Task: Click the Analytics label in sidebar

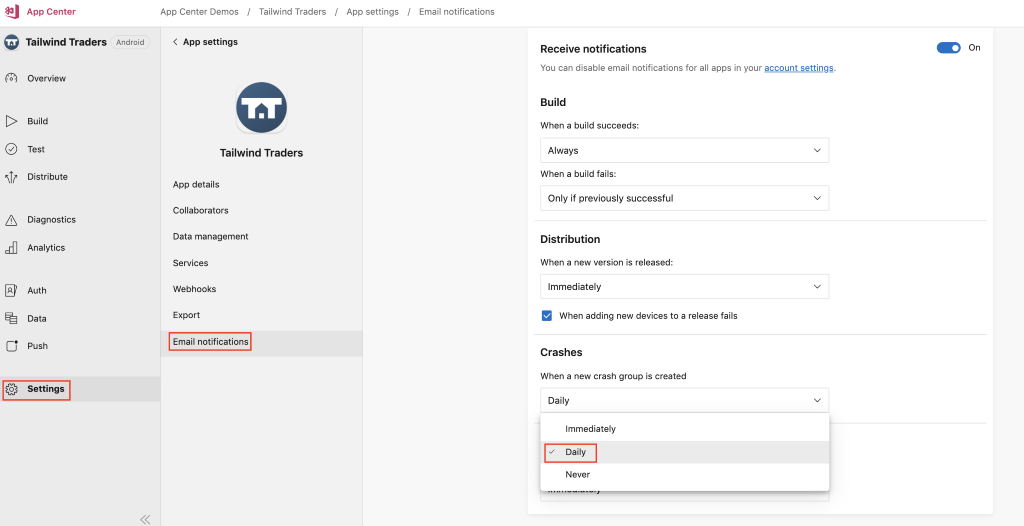Action: point(46,248)
